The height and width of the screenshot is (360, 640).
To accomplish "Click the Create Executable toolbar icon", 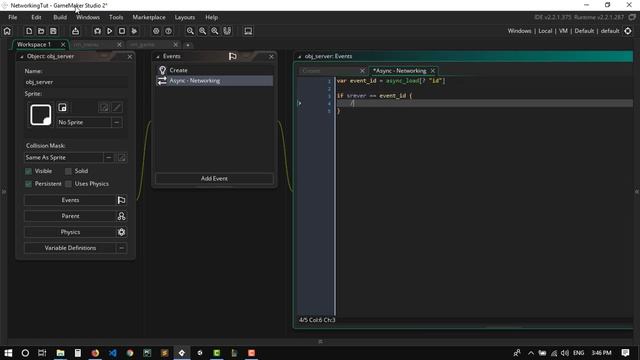I will click(76, 31).
